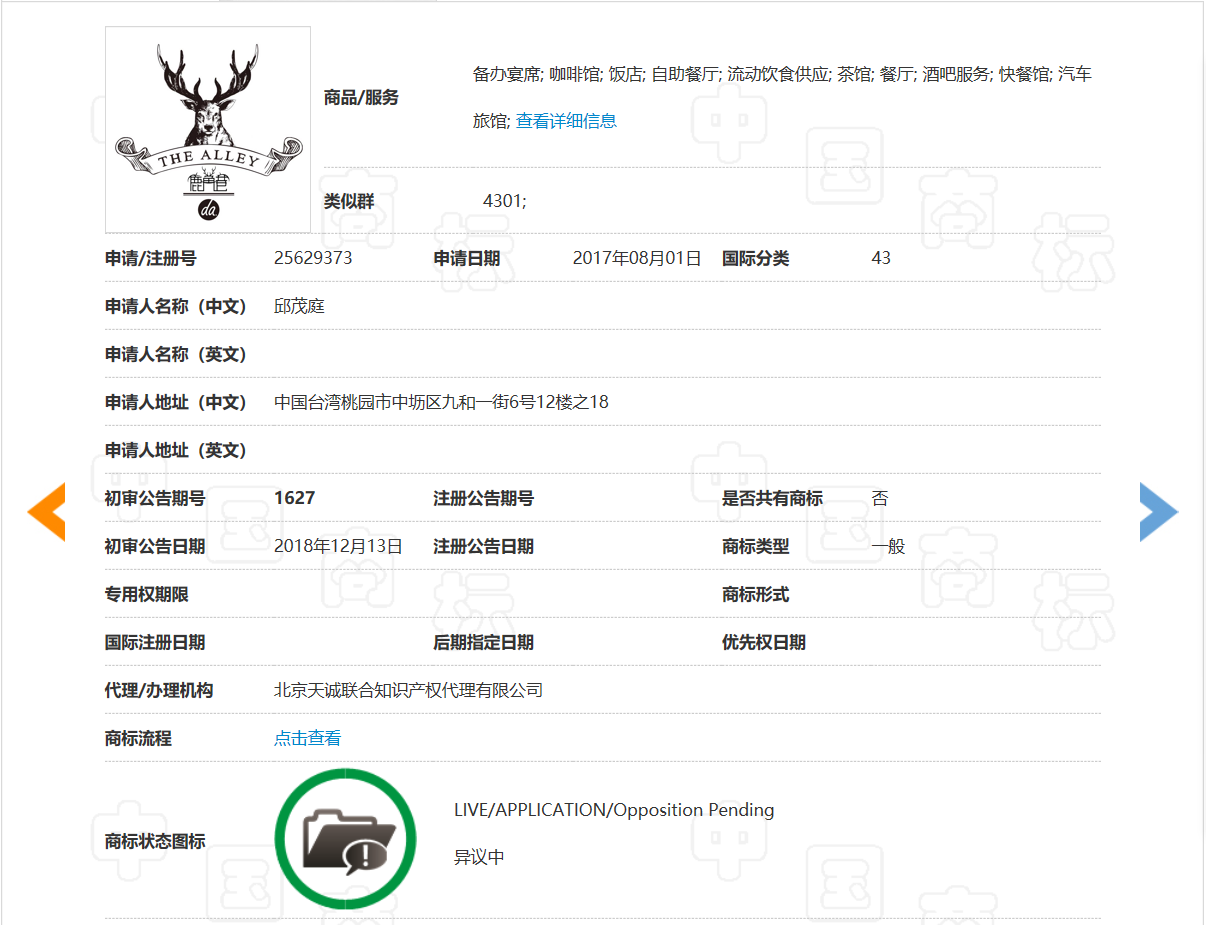The height and width of the screenshot is (925, 1206).
Task: Click the 专用权期限 label
Action: coord(147,594)
